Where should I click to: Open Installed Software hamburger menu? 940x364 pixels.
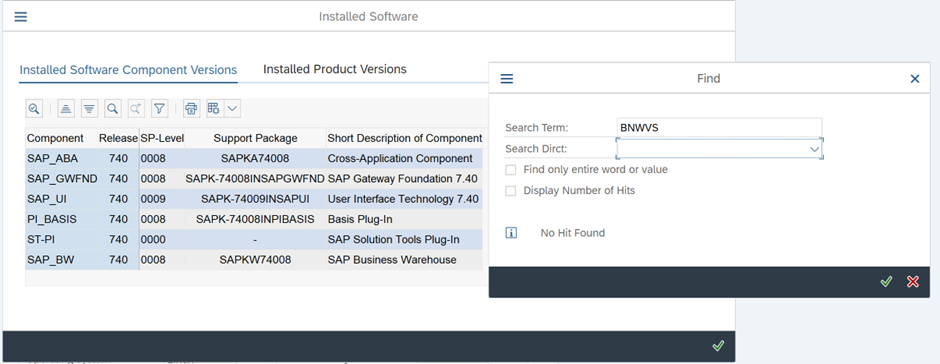tap(20, 16)
